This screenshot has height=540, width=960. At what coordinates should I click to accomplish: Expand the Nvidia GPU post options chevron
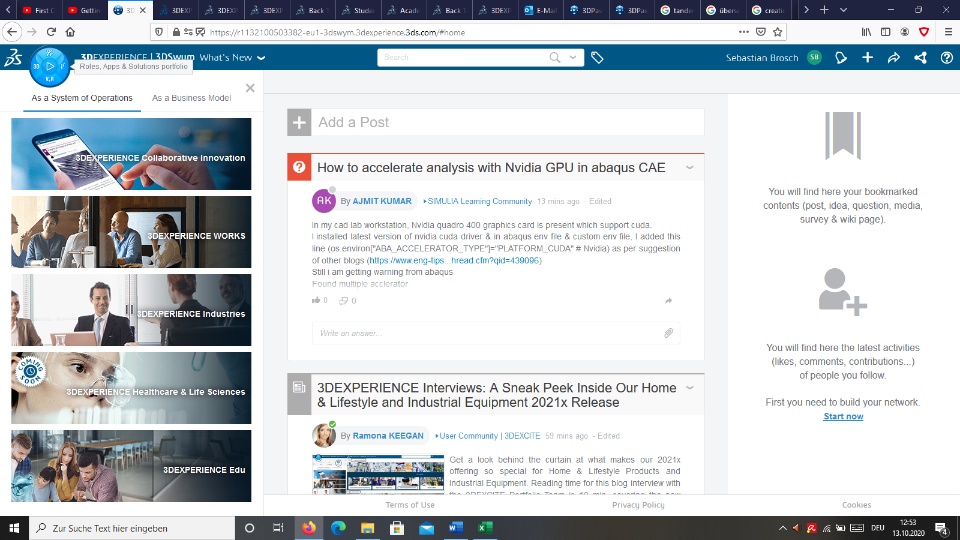coord(689,167)
